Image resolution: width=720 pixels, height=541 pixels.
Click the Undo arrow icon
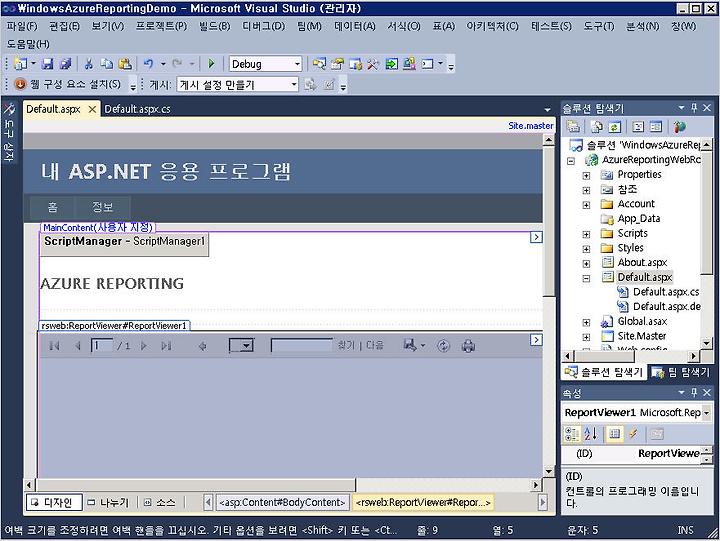pos(148,64)
